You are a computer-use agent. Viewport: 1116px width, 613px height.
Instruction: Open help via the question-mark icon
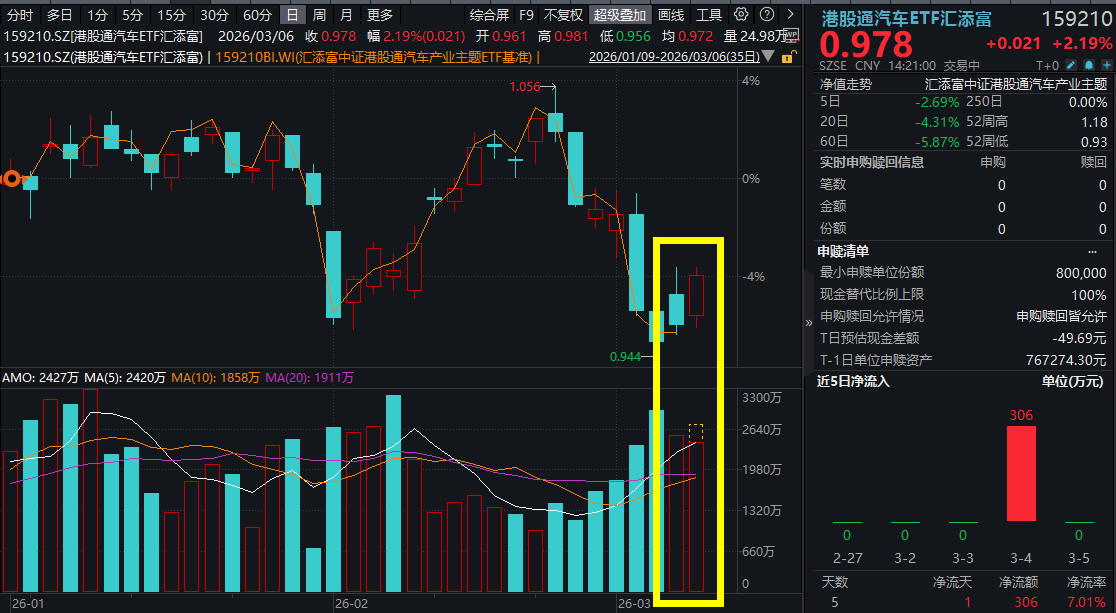pos(766,15)
